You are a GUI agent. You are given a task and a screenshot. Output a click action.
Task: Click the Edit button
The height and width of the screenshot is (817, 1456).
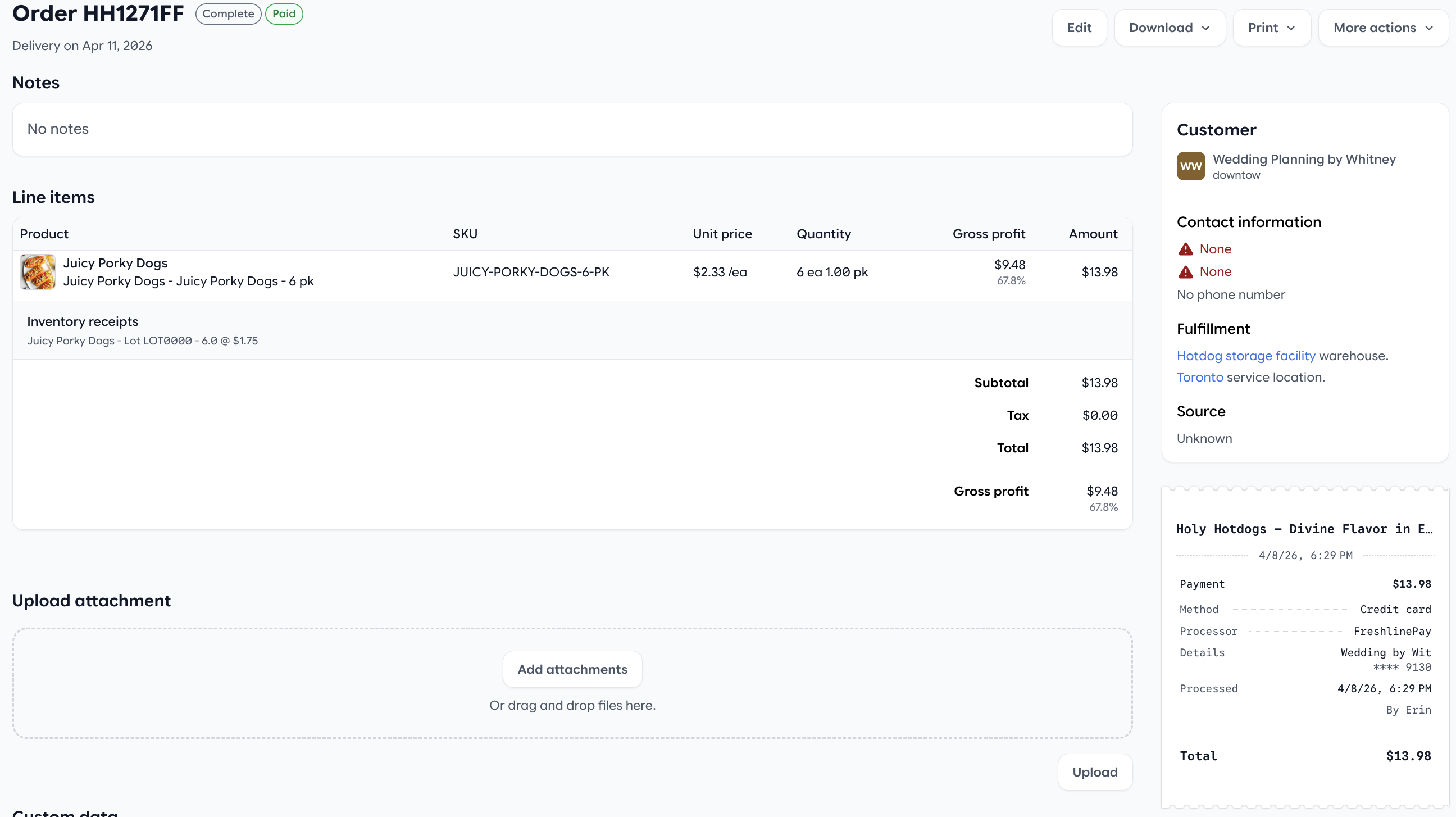pyautogui.click(x=1079, y=28)
